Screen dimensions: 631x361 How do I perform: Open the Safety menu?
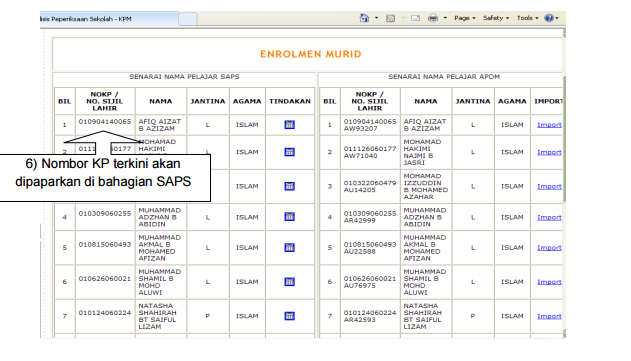coord(496,18)
